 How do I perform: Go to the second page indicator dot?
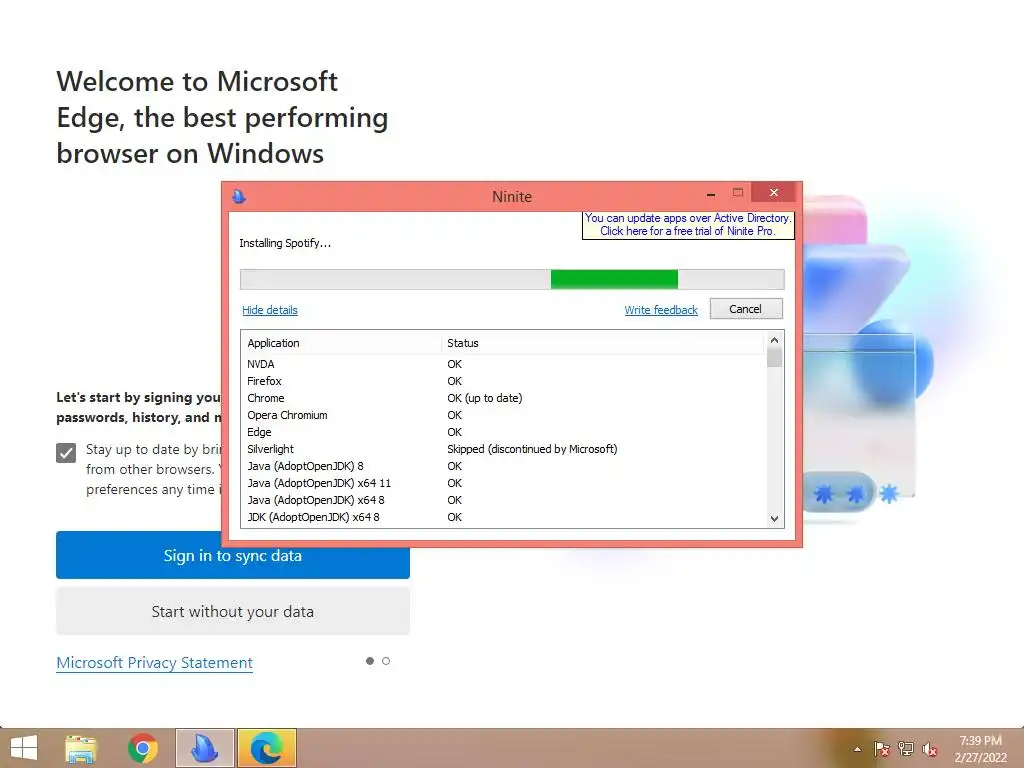386,661
